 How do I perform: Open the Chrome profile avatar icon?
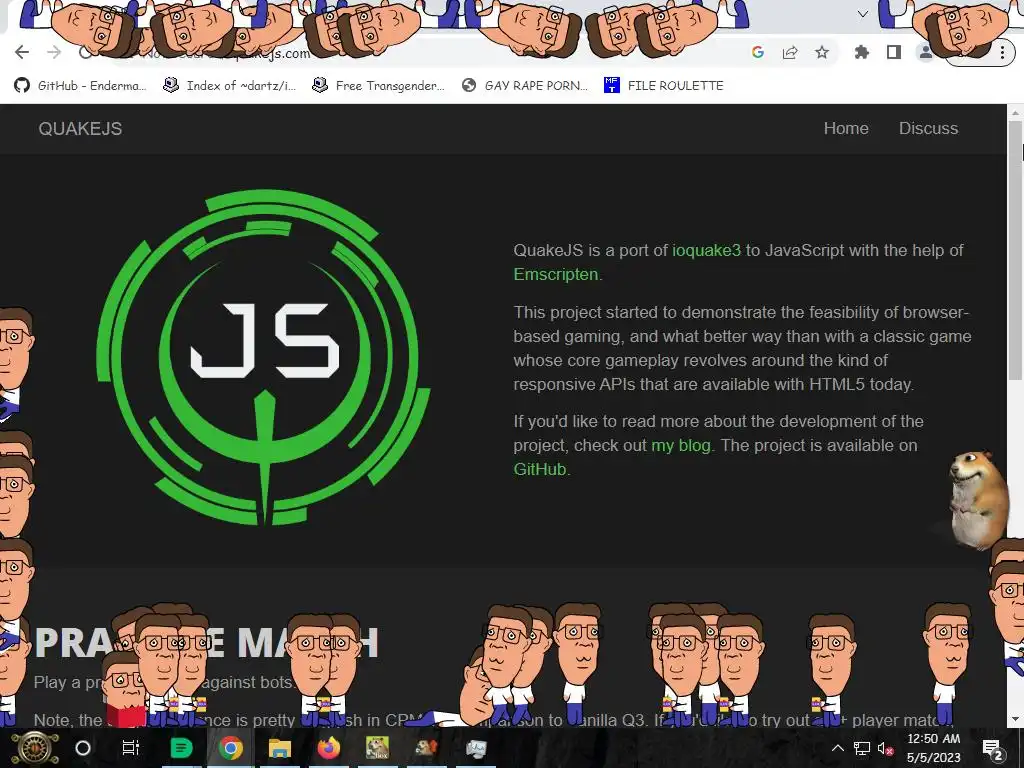click(x=925, y=52)
